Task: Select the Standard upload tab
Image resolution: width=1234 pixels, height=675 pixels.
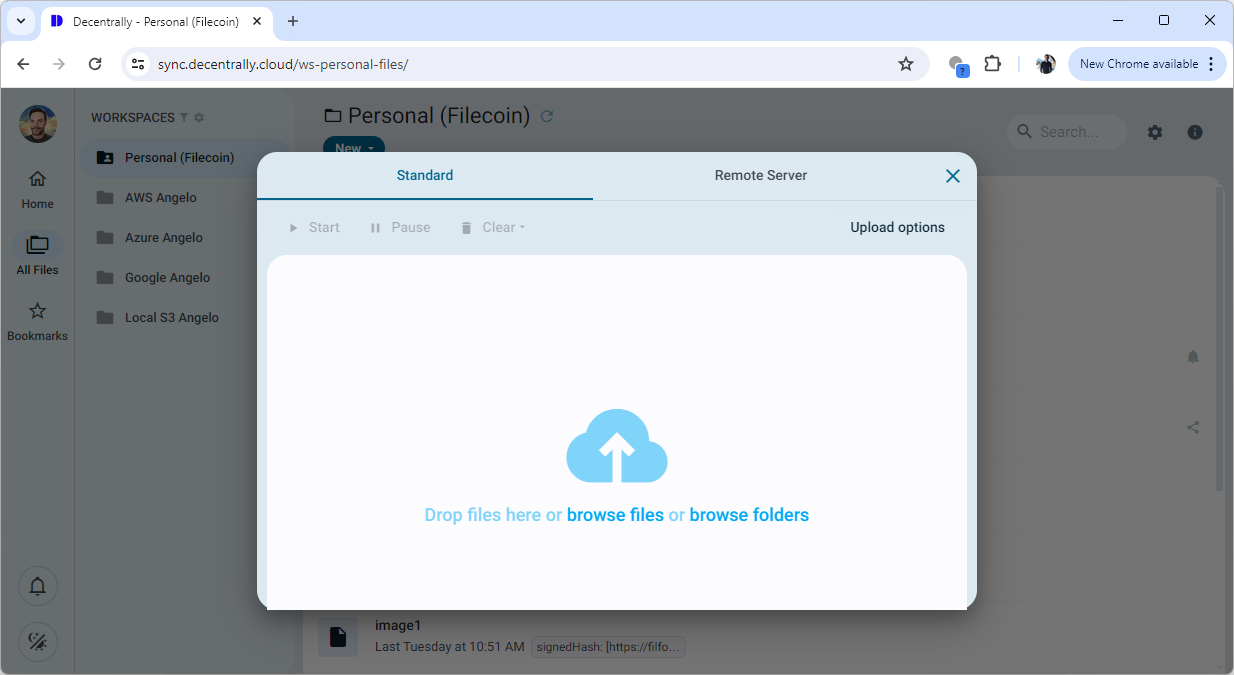Action: point(424,176)
